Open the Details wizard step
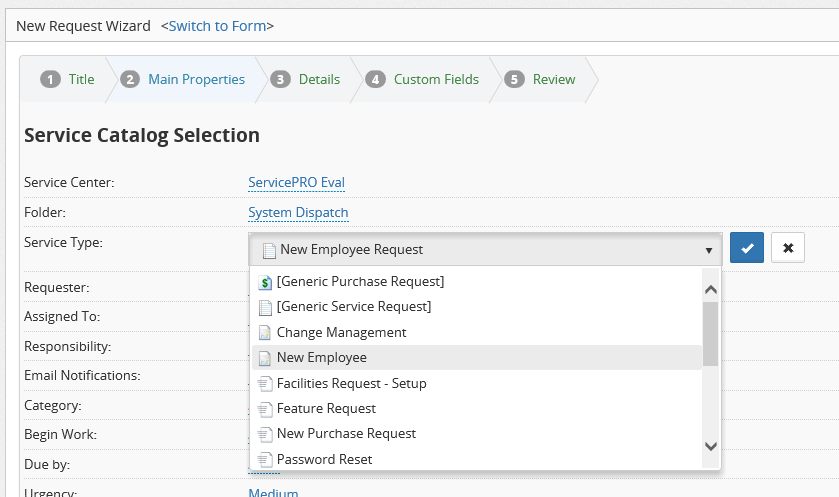Viewport: 839px width, 497px height. (308, 80)
